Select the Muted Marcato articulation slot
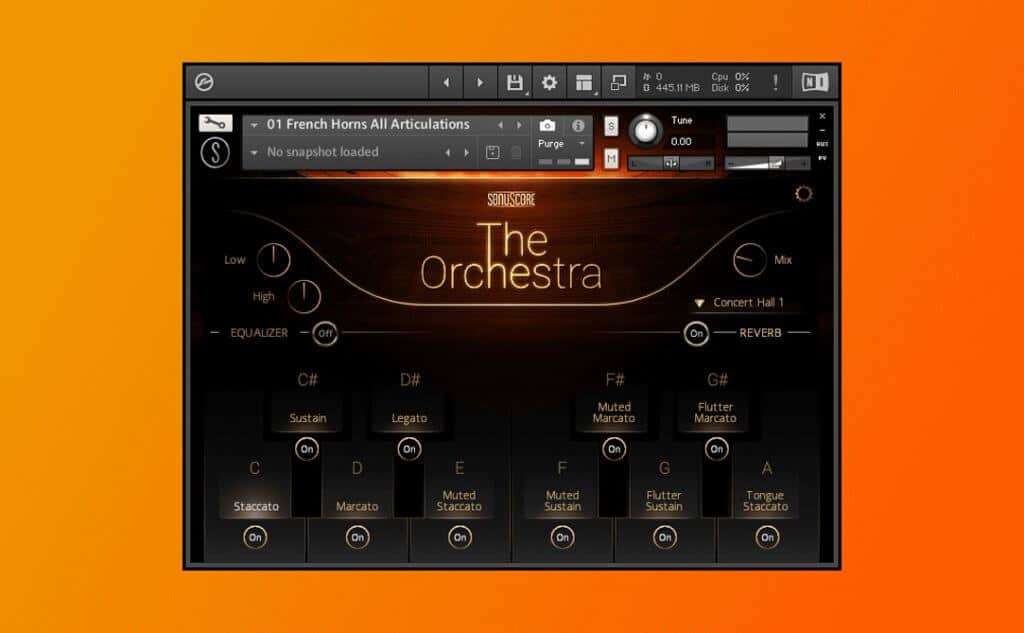This screenshot has width=1024, height=633. tap(614, 412)
